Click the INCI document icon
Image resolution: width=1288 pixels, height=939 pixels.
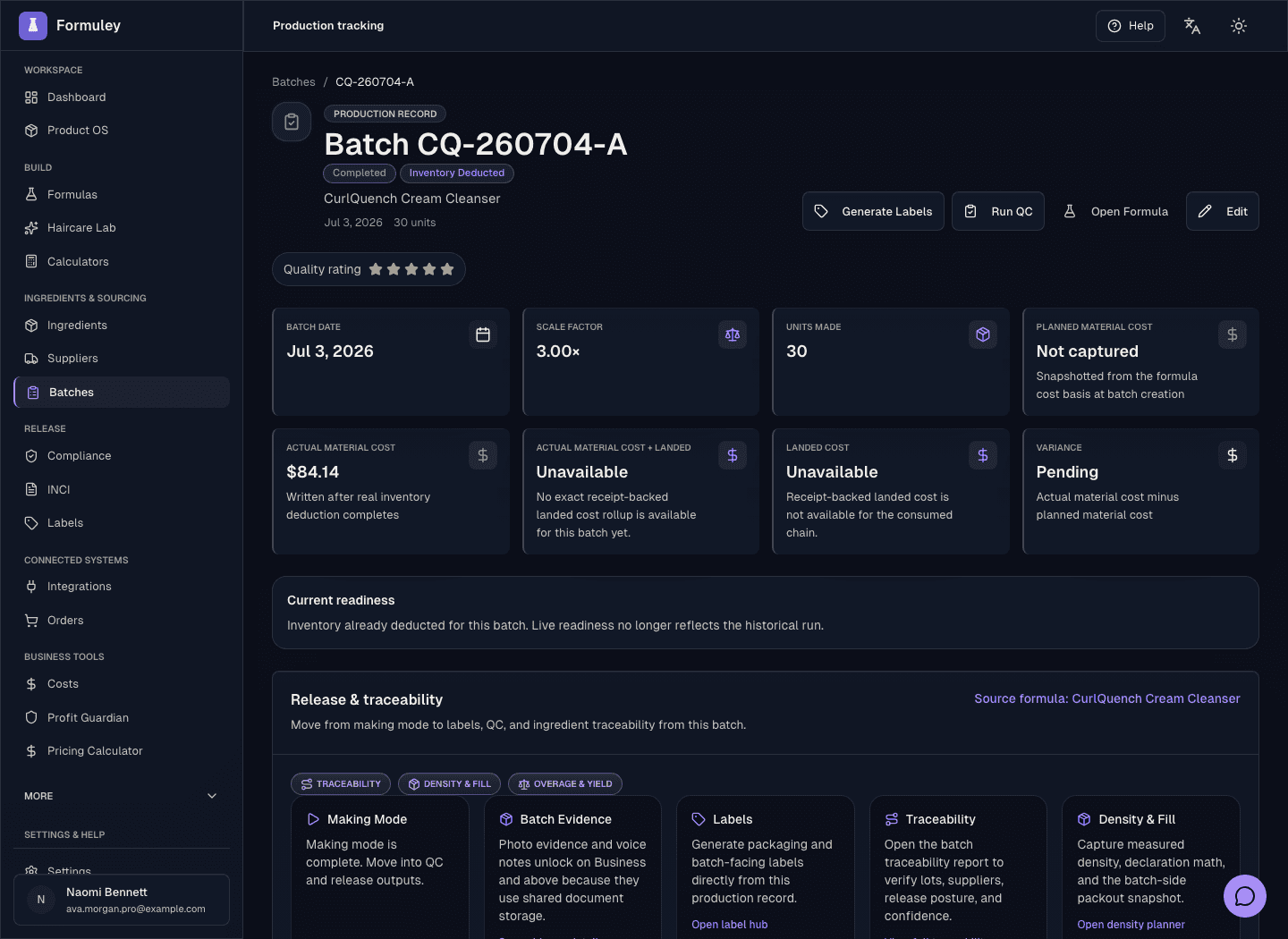pos(31,490)
